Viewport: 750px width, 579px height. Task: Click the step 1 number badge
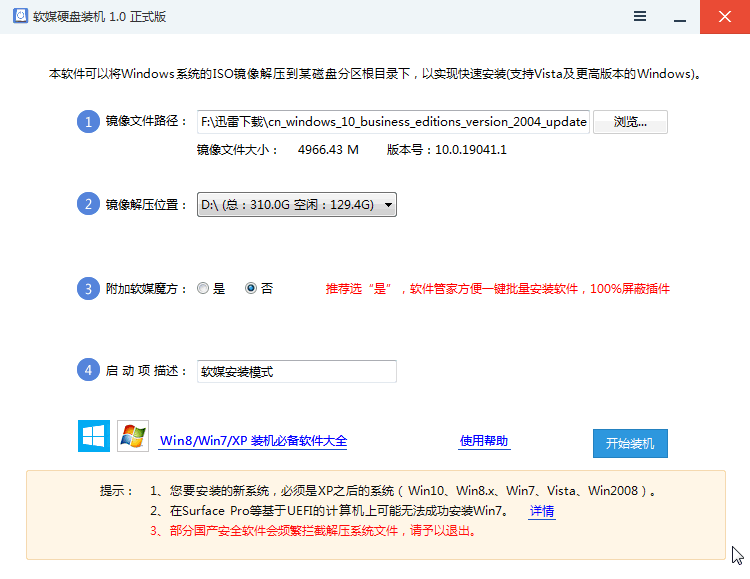click(x=89, y=122)
